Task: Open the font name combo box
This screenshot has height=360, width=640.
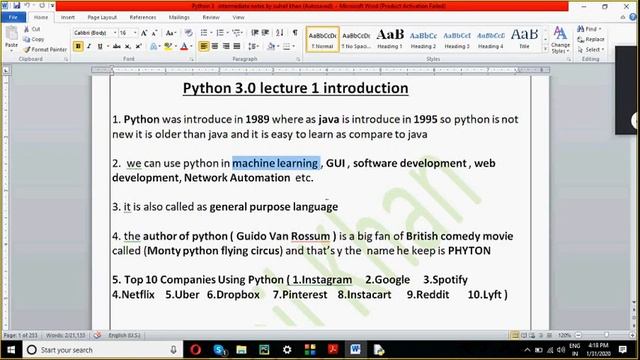Action: pyautogui.click(x=95, y=33)
